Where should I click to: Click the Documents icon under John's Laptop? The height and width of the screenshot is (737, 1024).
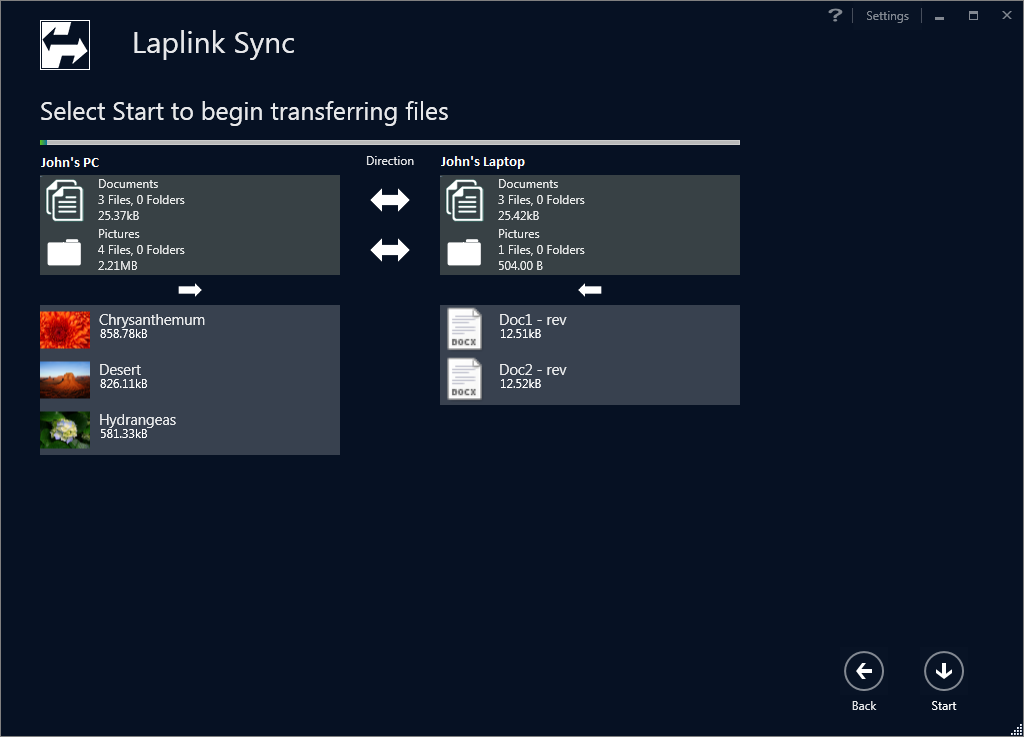(464, 200)
